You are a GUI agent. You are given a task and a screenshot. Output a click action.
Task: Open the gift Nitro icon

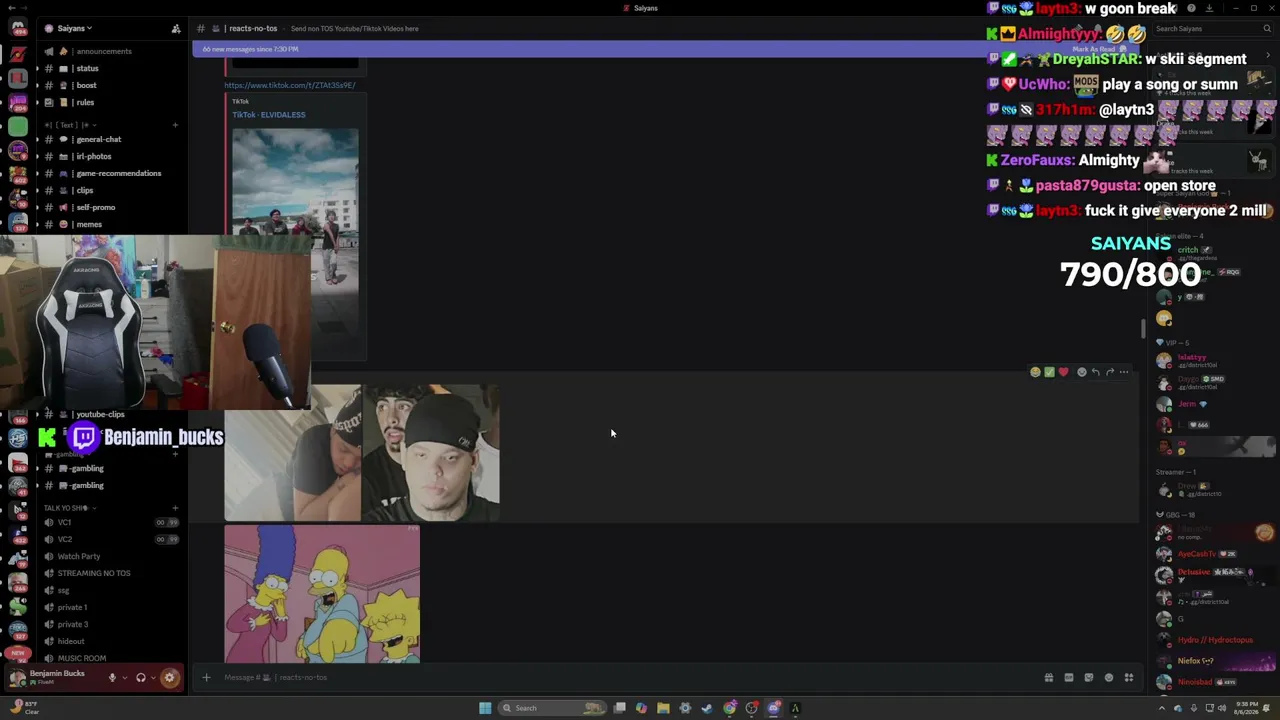click(x=1049, y=678)
